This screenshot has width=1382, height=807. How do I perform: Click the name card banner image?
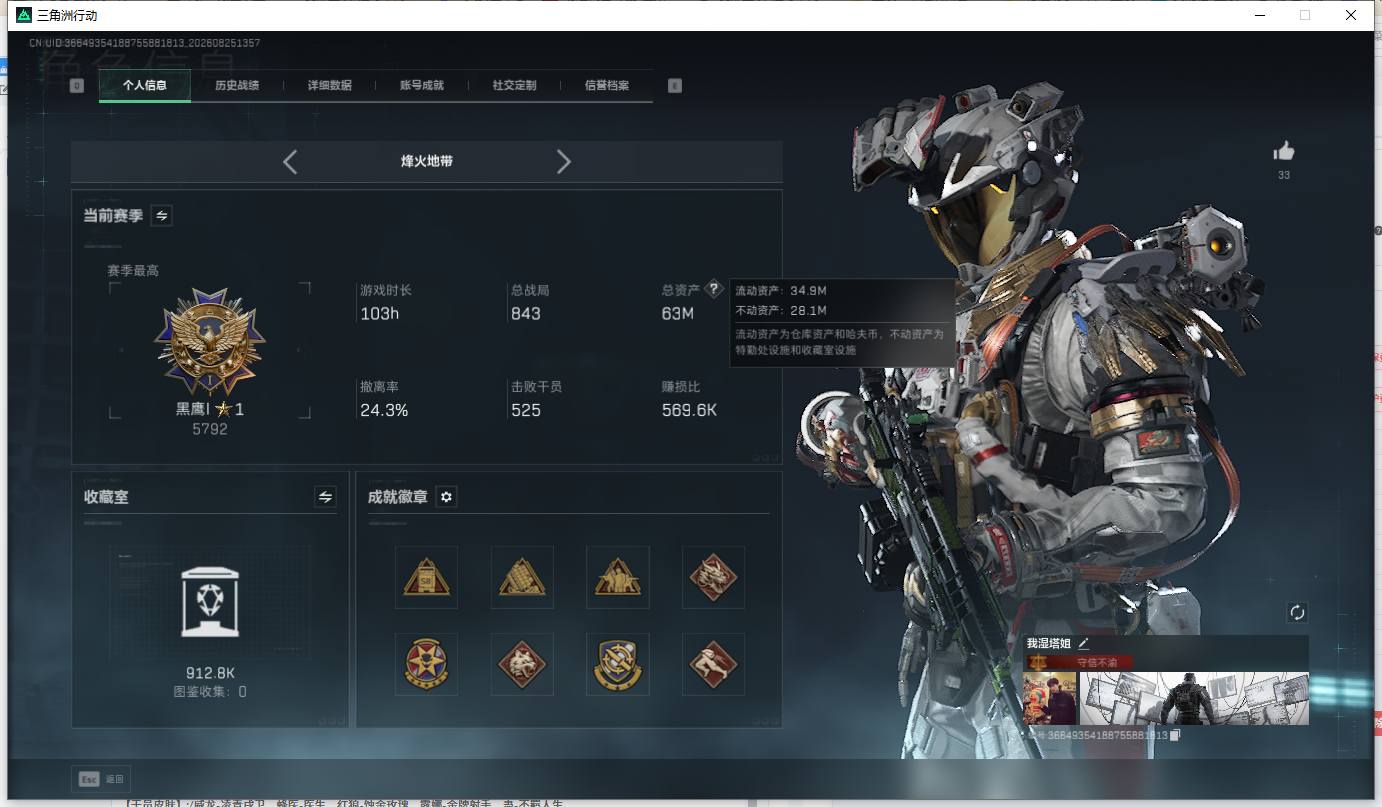click(x=1193, y=698)
